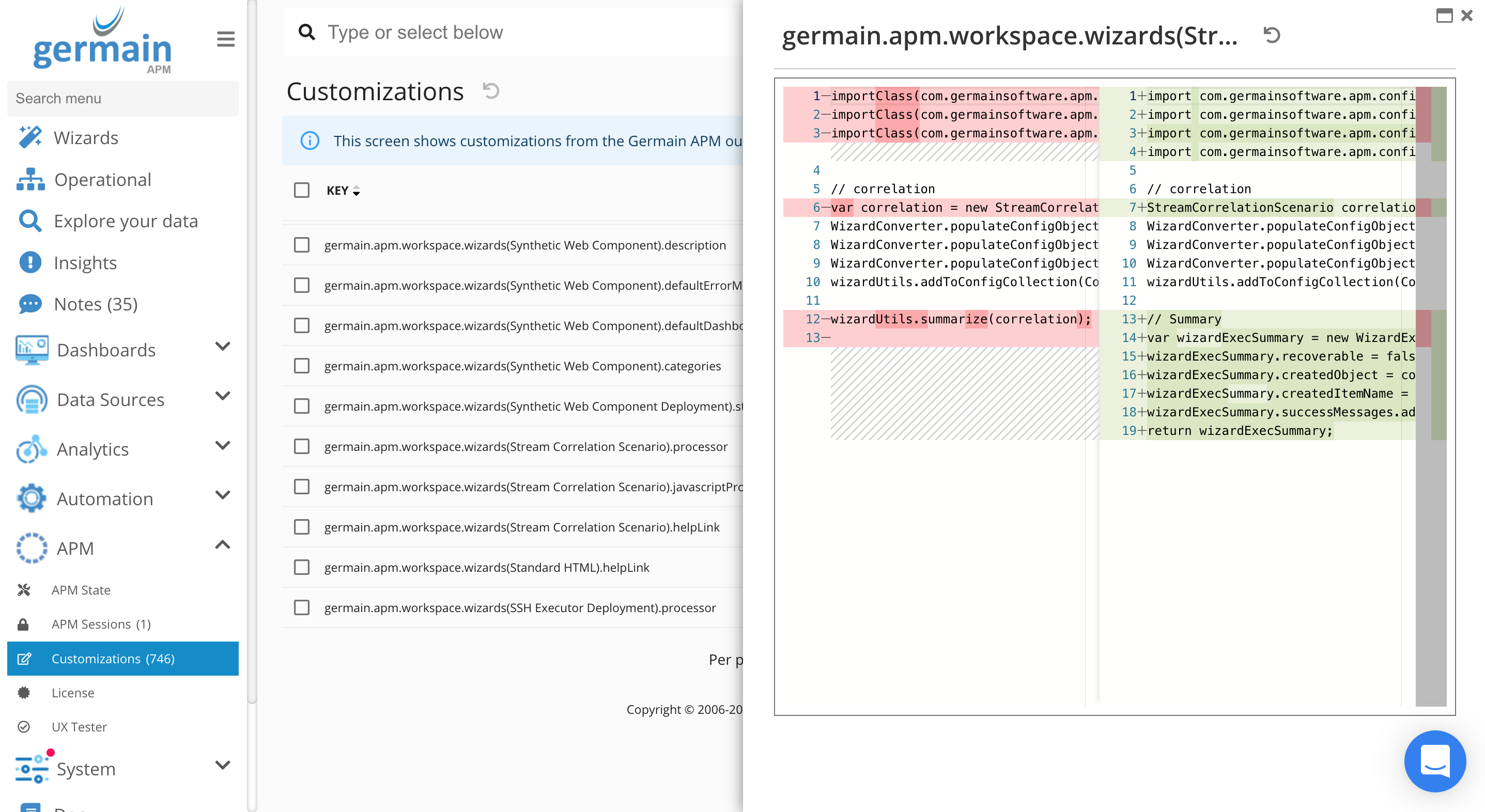Expand the Dashboards menu section

click(223, 347)
